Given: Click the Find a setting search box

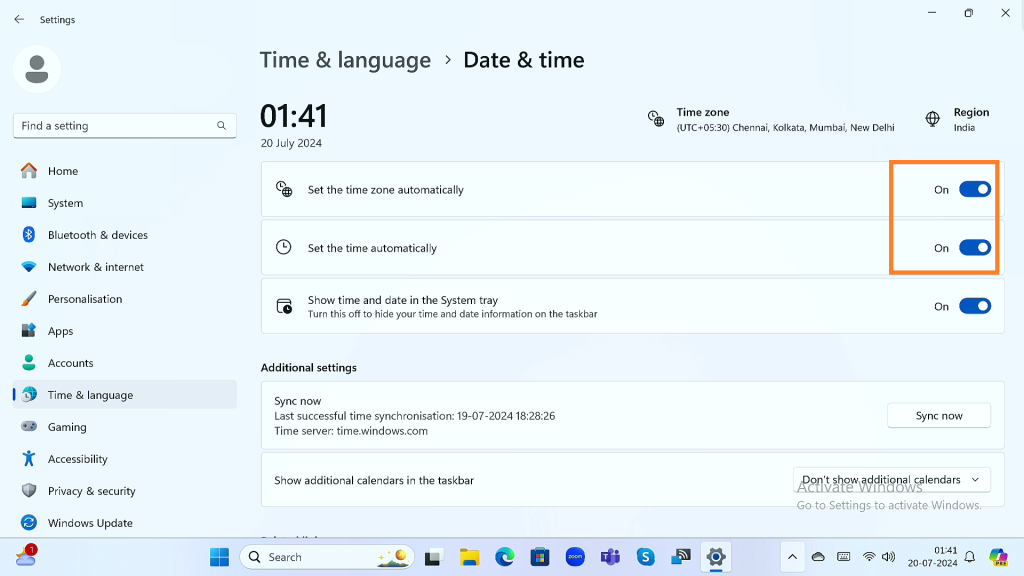Looking at the screenshot, I should point(115,126).
